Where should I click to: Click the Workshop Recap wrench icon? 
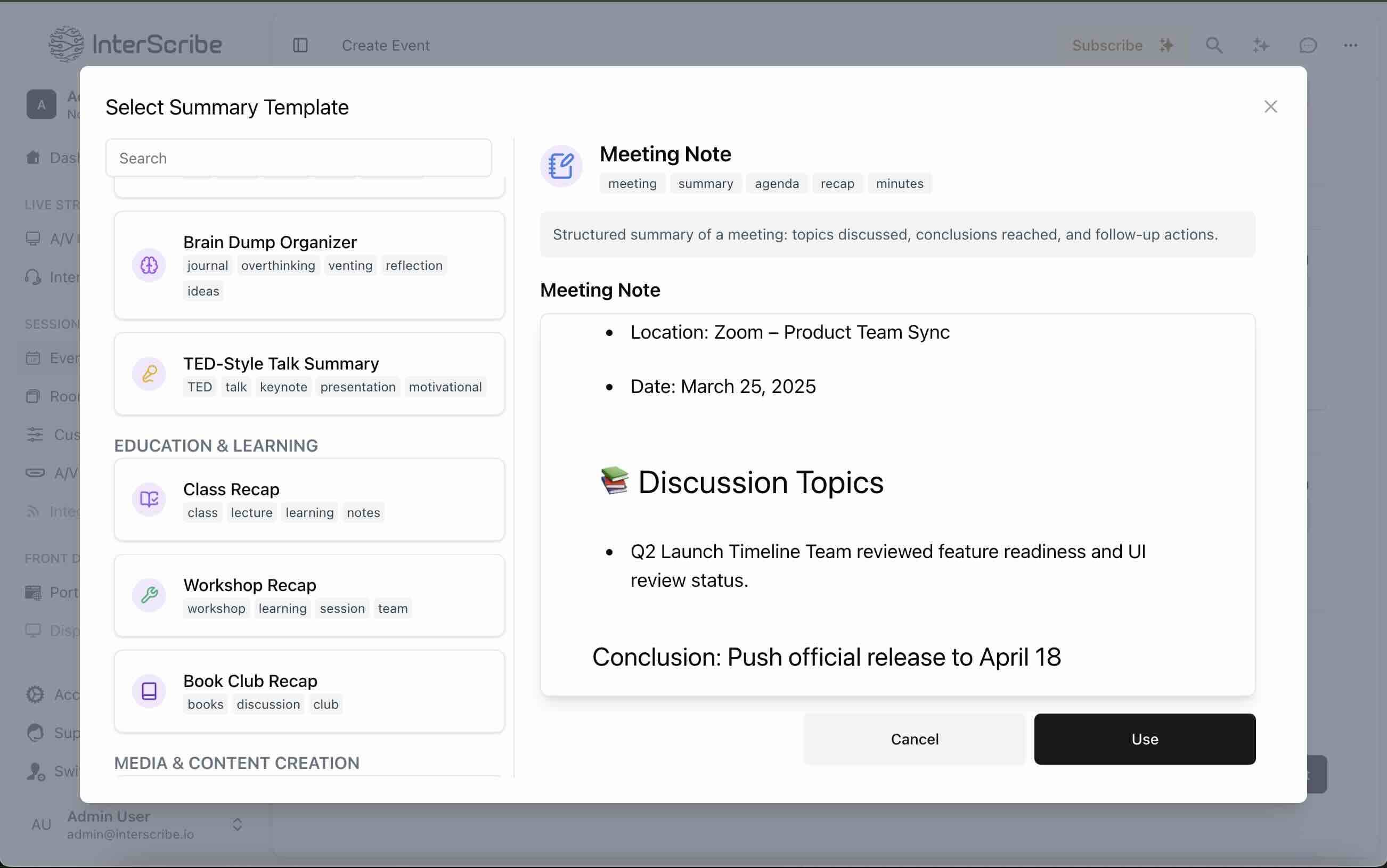149,595
